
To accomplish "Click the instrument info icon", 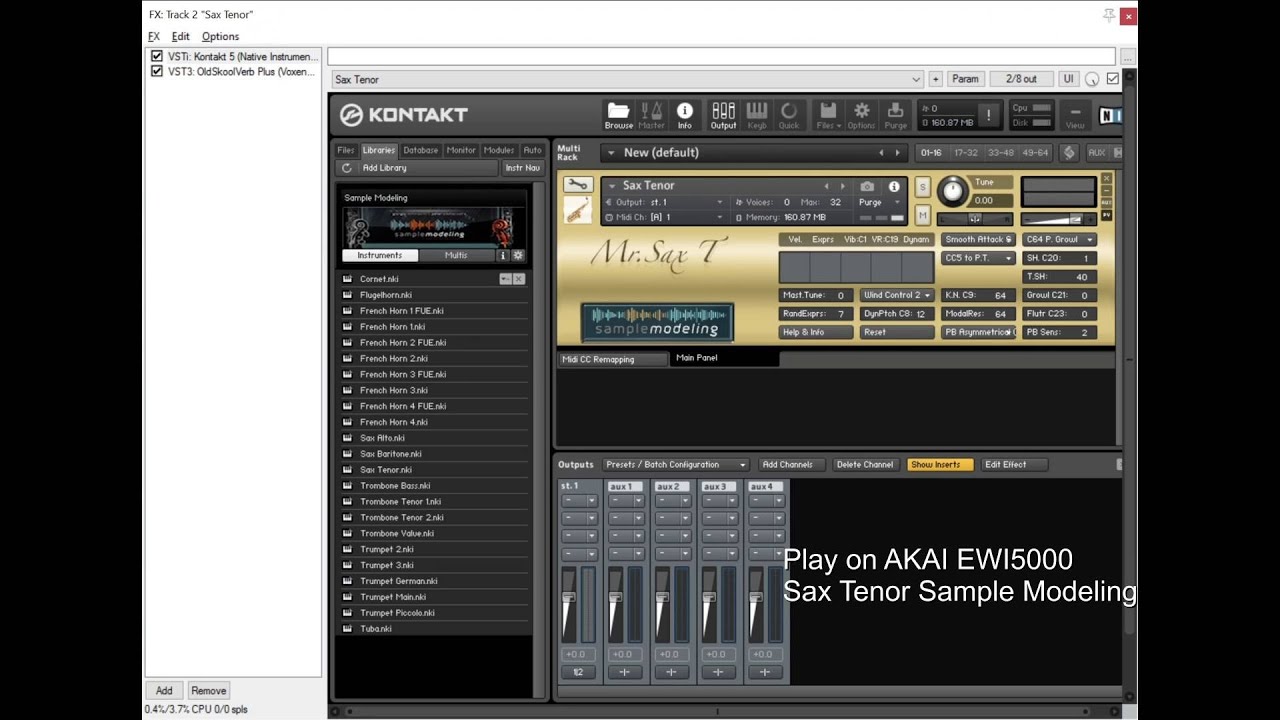I will (894, 186).
